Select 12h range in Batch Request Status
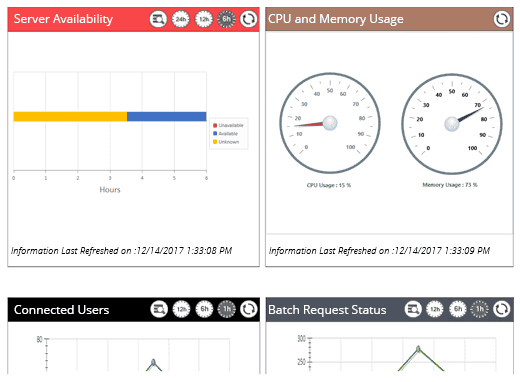This screenshot has height=382, width=520. [x=435, y=309]
